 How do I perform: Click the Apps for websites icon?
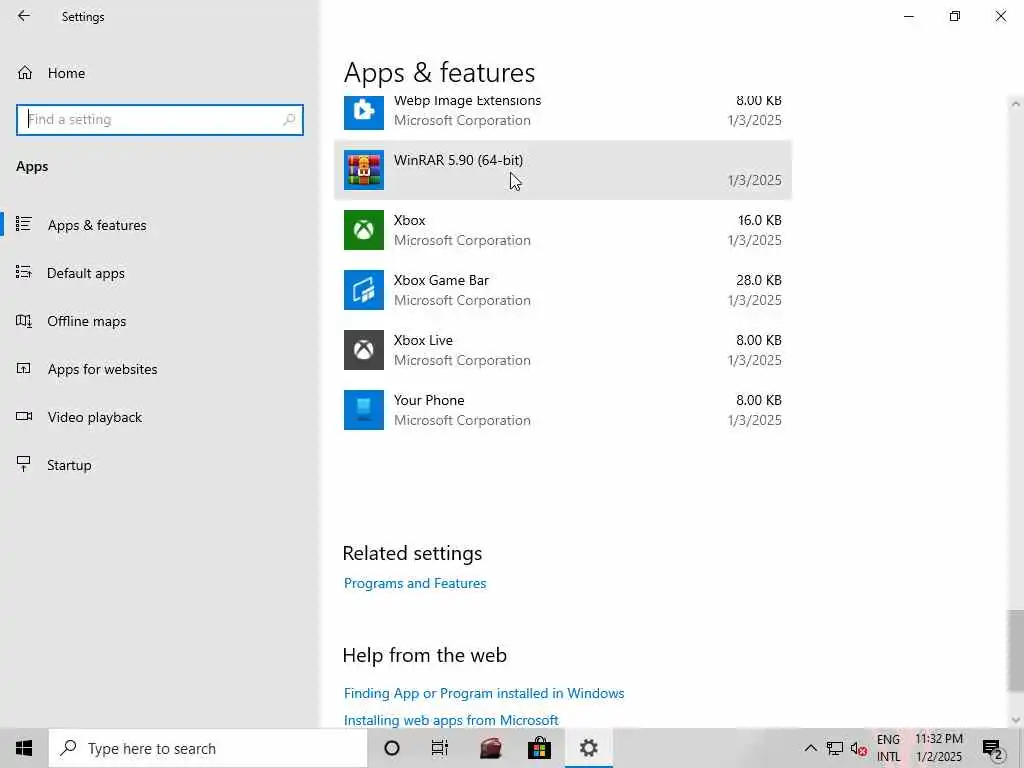coord(24,368)
